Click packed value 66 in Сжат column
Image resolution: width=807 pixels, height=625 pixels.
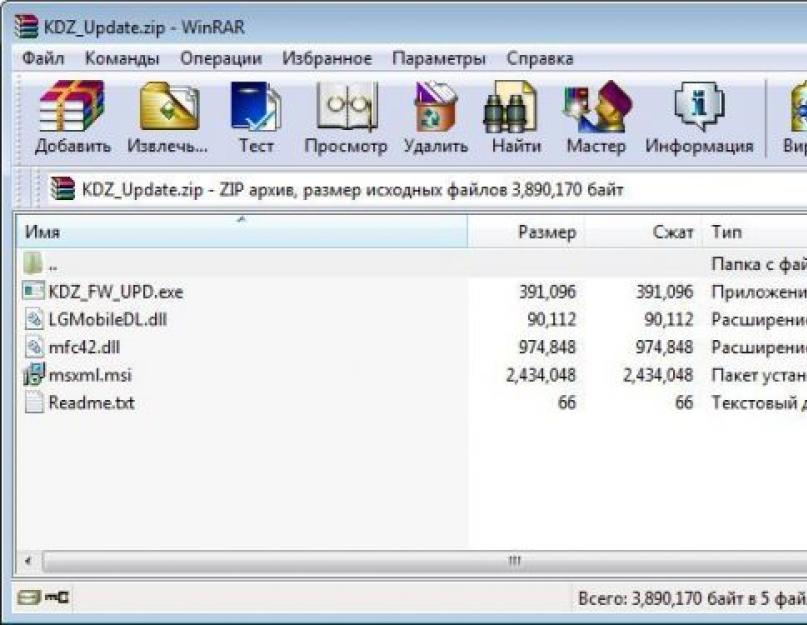(684, 403)
